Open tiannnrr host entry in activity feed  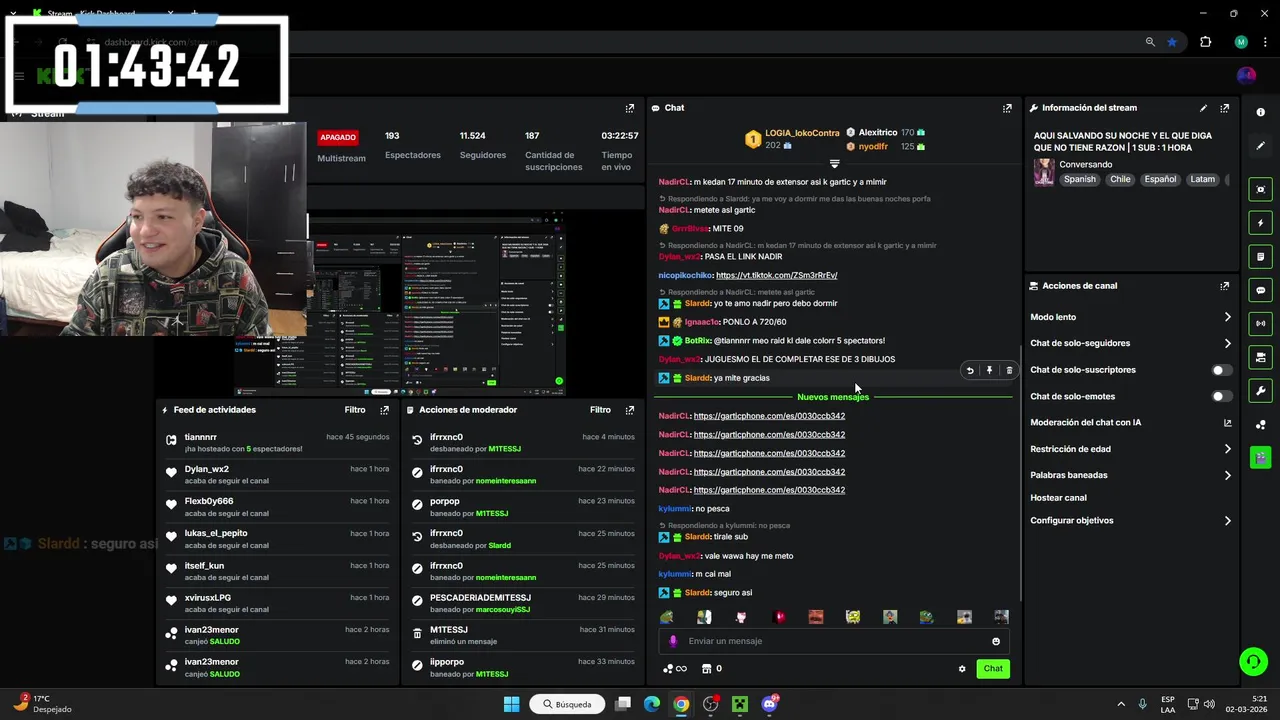[x=278, y=443]
